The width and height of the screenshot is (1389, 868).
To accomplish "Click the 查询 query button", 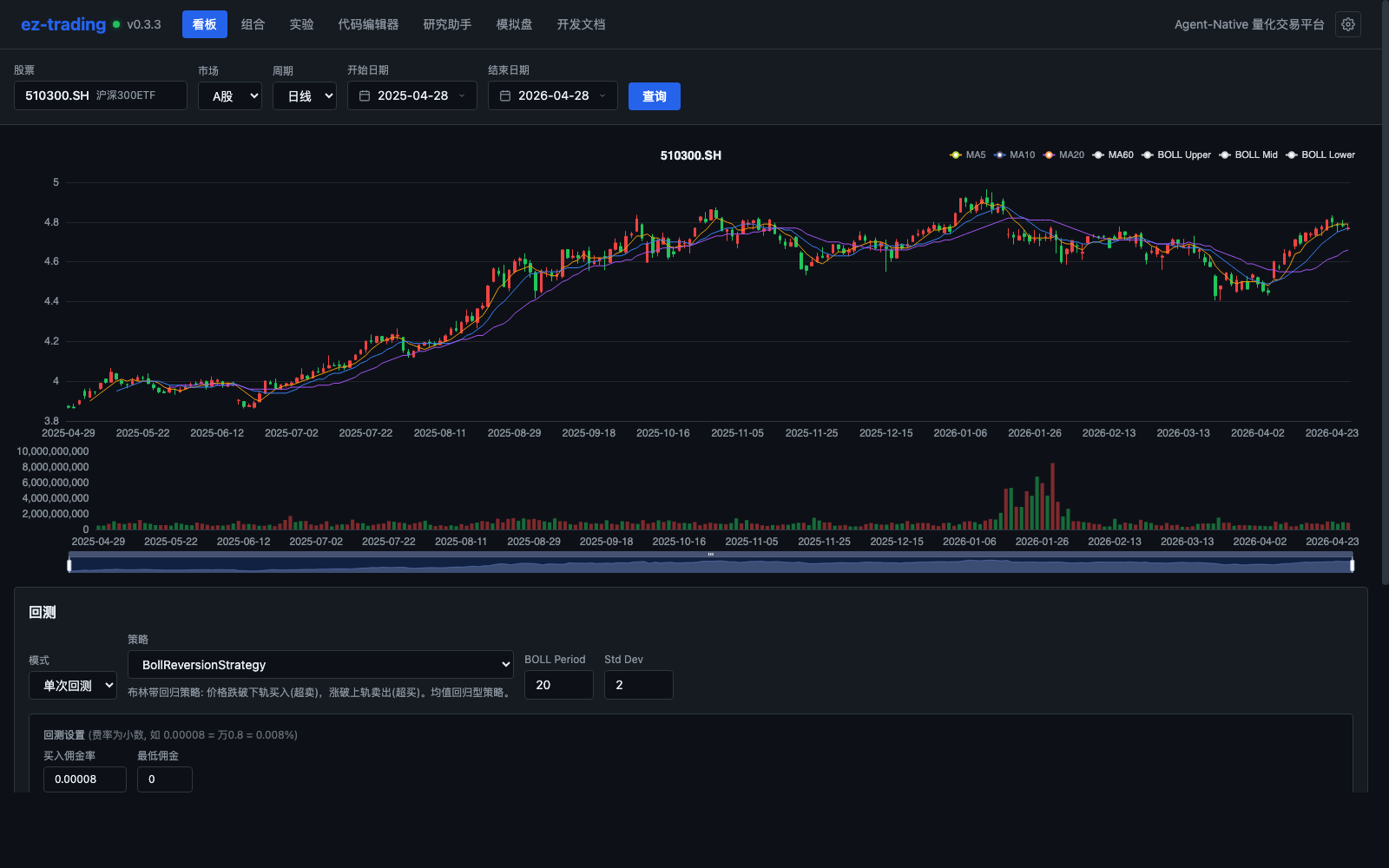I will pyautogui.click(x=655, y=96).
